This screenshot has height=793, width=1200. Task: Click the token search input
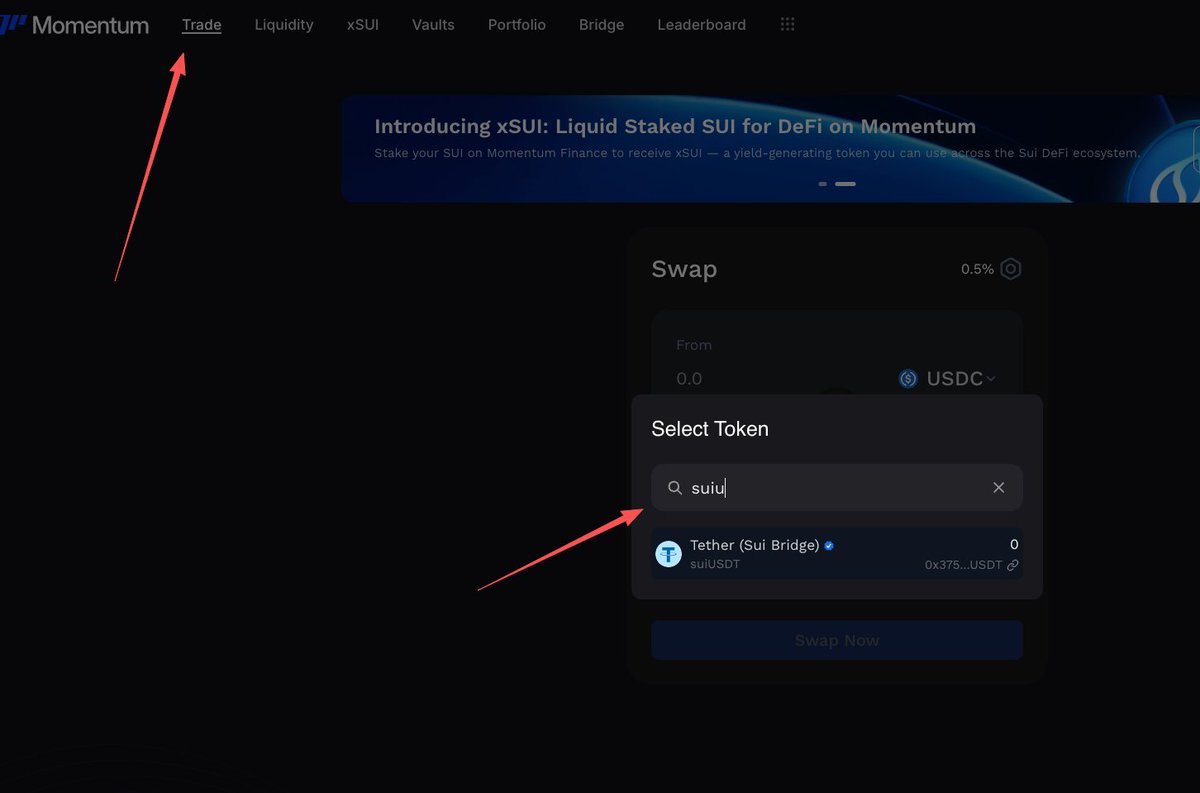(x=837, y=488)
